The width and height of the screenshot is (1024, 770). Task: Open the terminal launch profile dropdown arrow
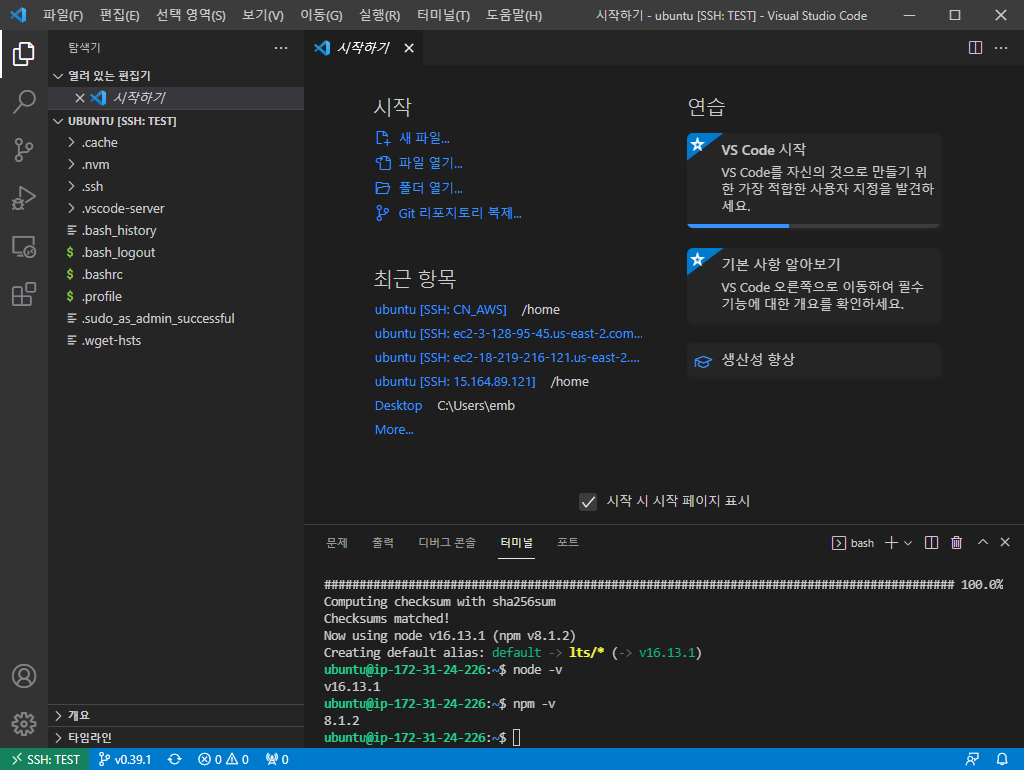(908, 543)
